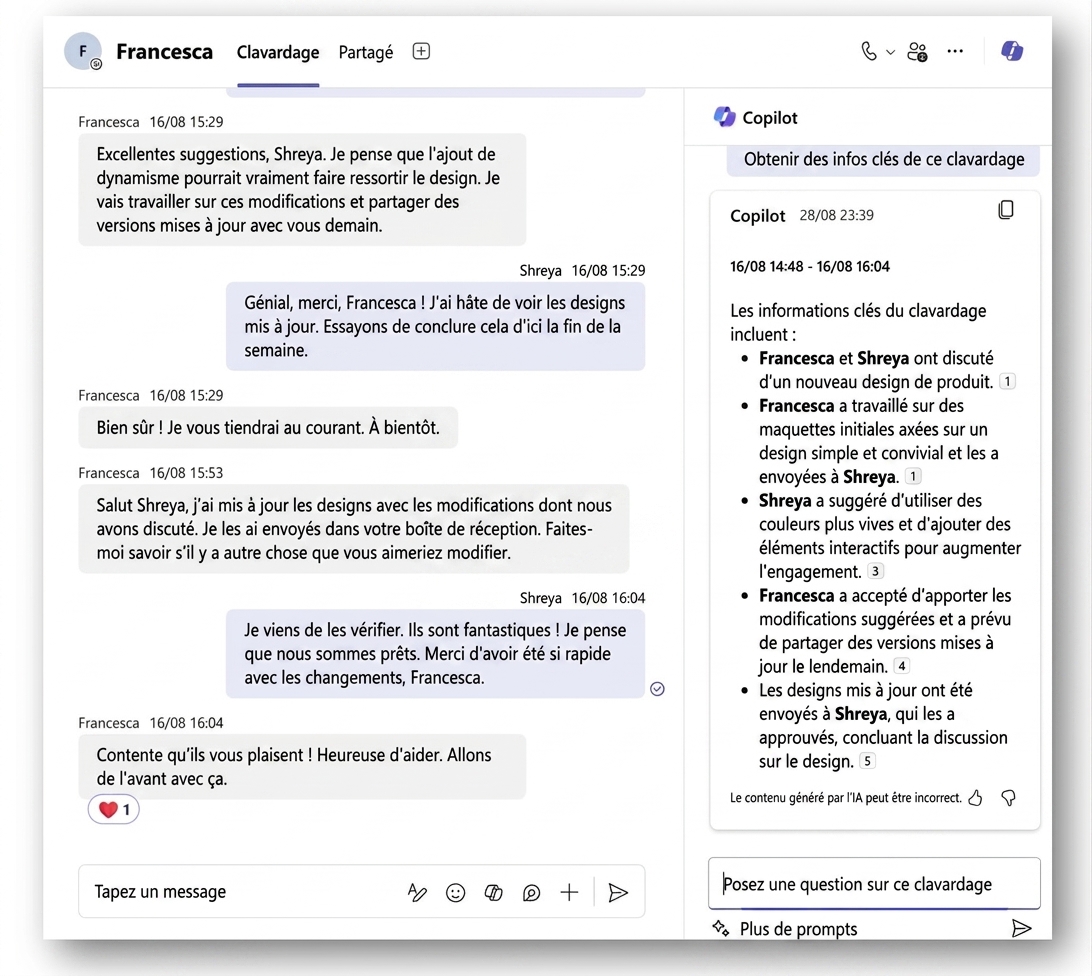Give thumbs down to Copilot response
This screenshot has height=976, width=1092.
coord(1008,798)
